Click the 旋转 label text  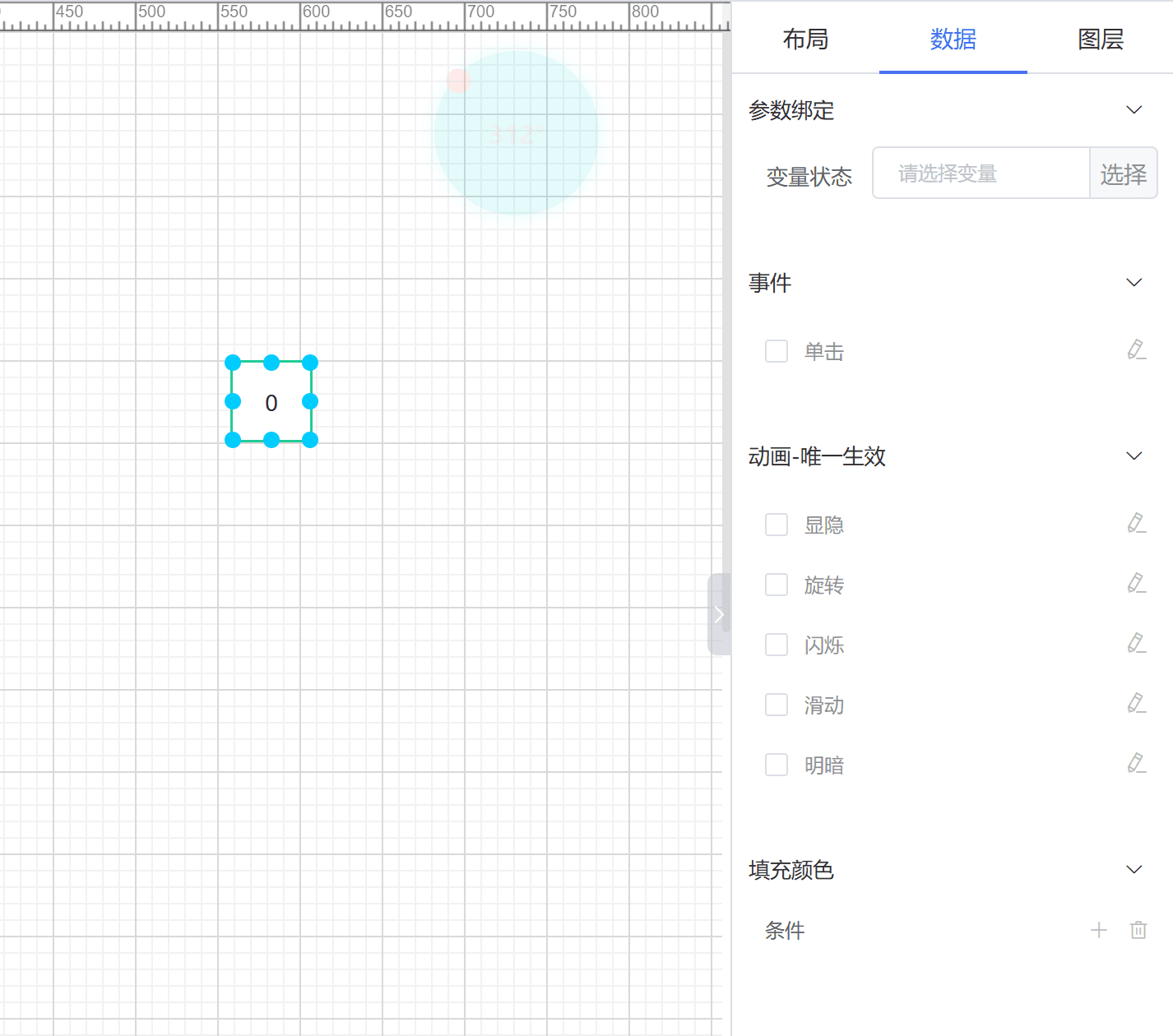pyautogui.click(x=824, y=585)
